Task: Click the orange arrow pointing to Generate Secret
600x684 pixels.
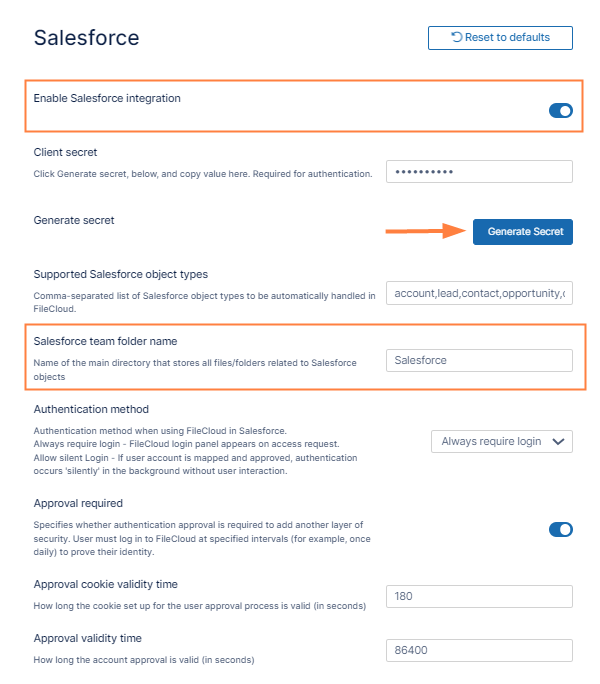Action: [x=427, y=231]
